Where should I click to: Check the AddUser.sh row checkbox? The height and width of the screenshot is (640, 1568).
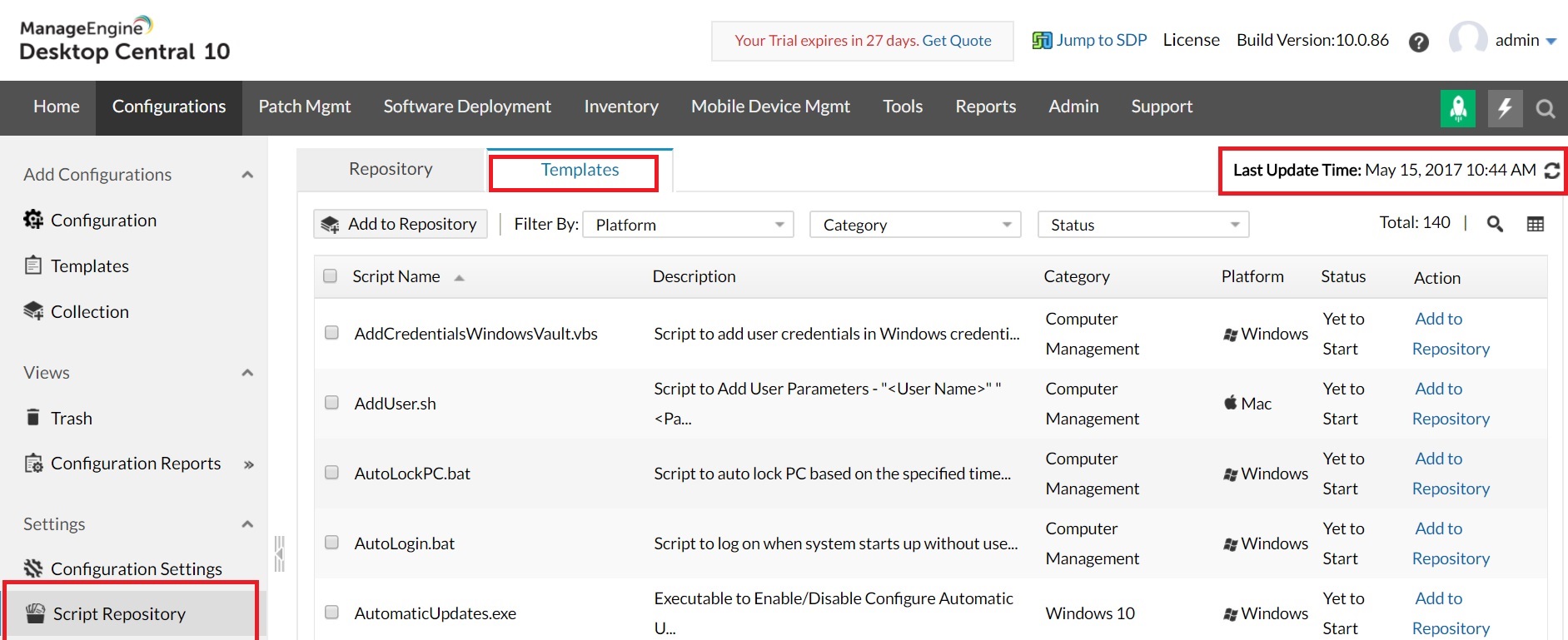click(x=331, y=403)
